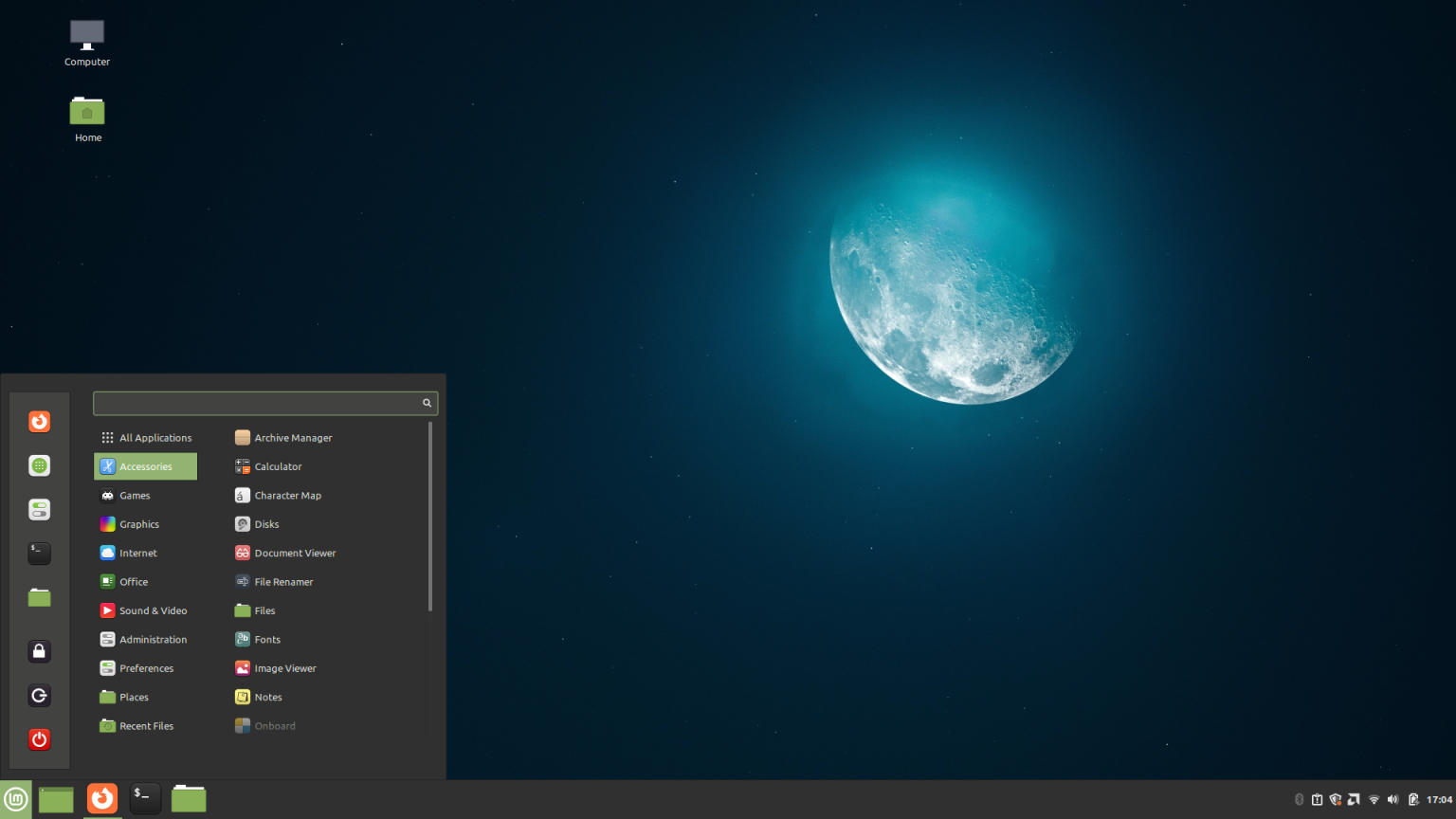Launch the Terminal from the sidebar

39,553
